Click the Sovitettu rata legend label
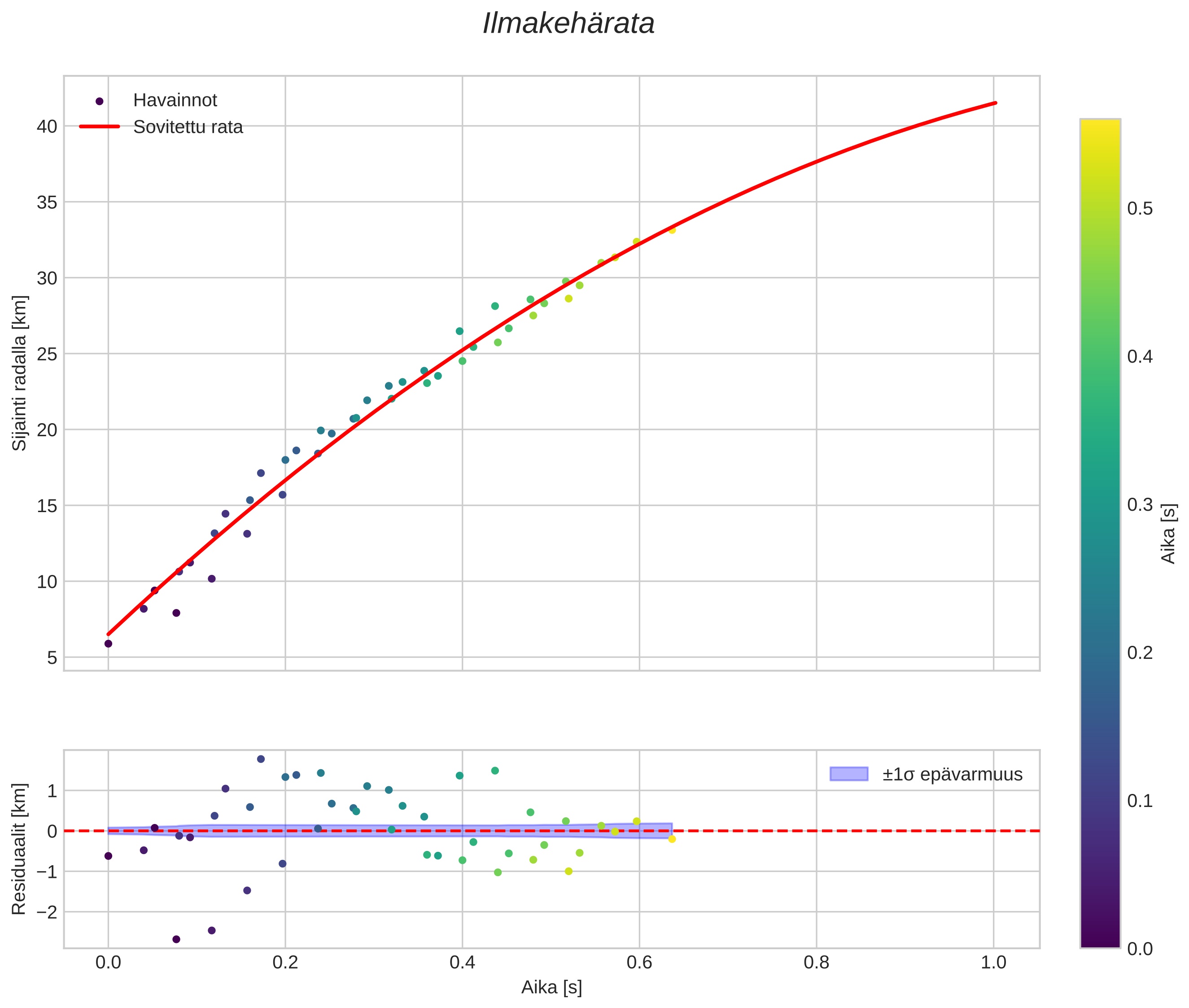The width and height of the screenshot is (1189, 1008). click(188, 127)
